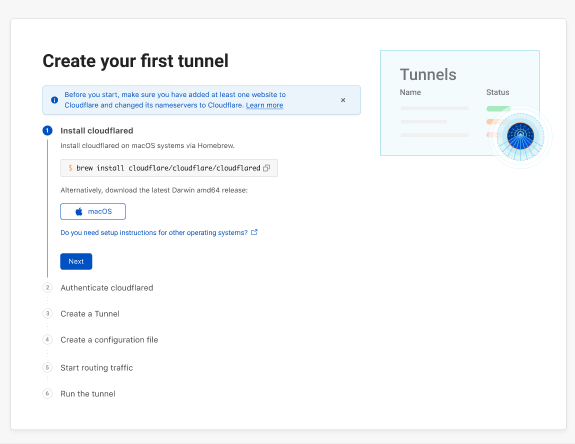
Task: Click the Apple logo icon
Action: pyautogui.click(x=79, y=212)
